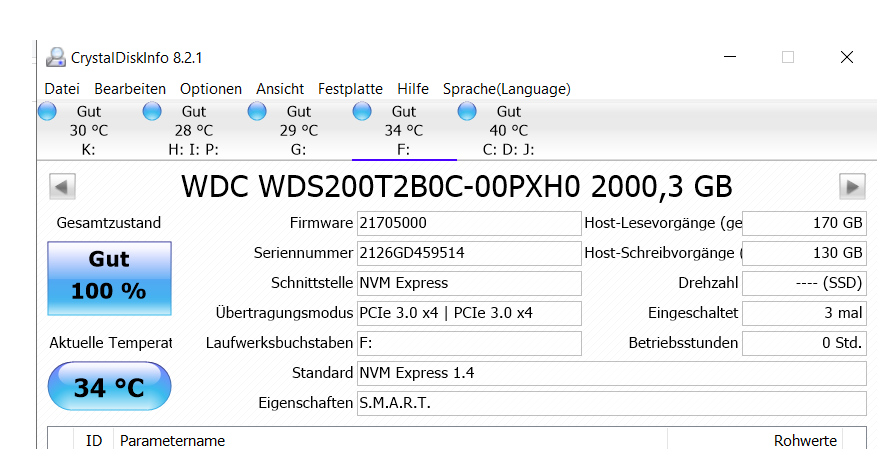Viewport: 888px width, 468px height.
Task: Click the 34 °C temperature button
Action: point(109,386)
